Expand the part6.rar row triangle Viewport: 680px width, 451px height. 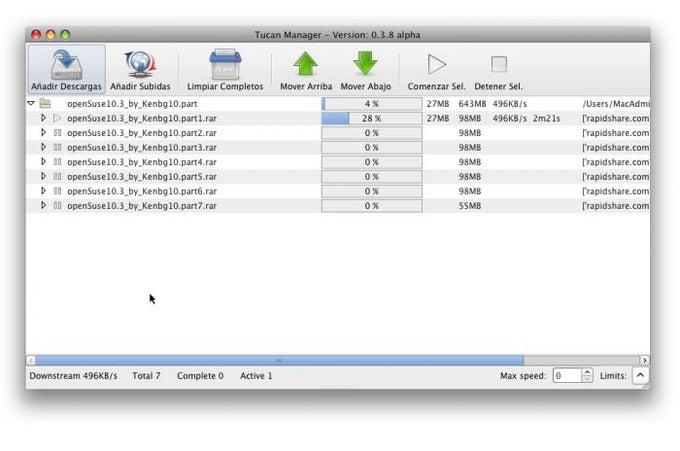43,191
